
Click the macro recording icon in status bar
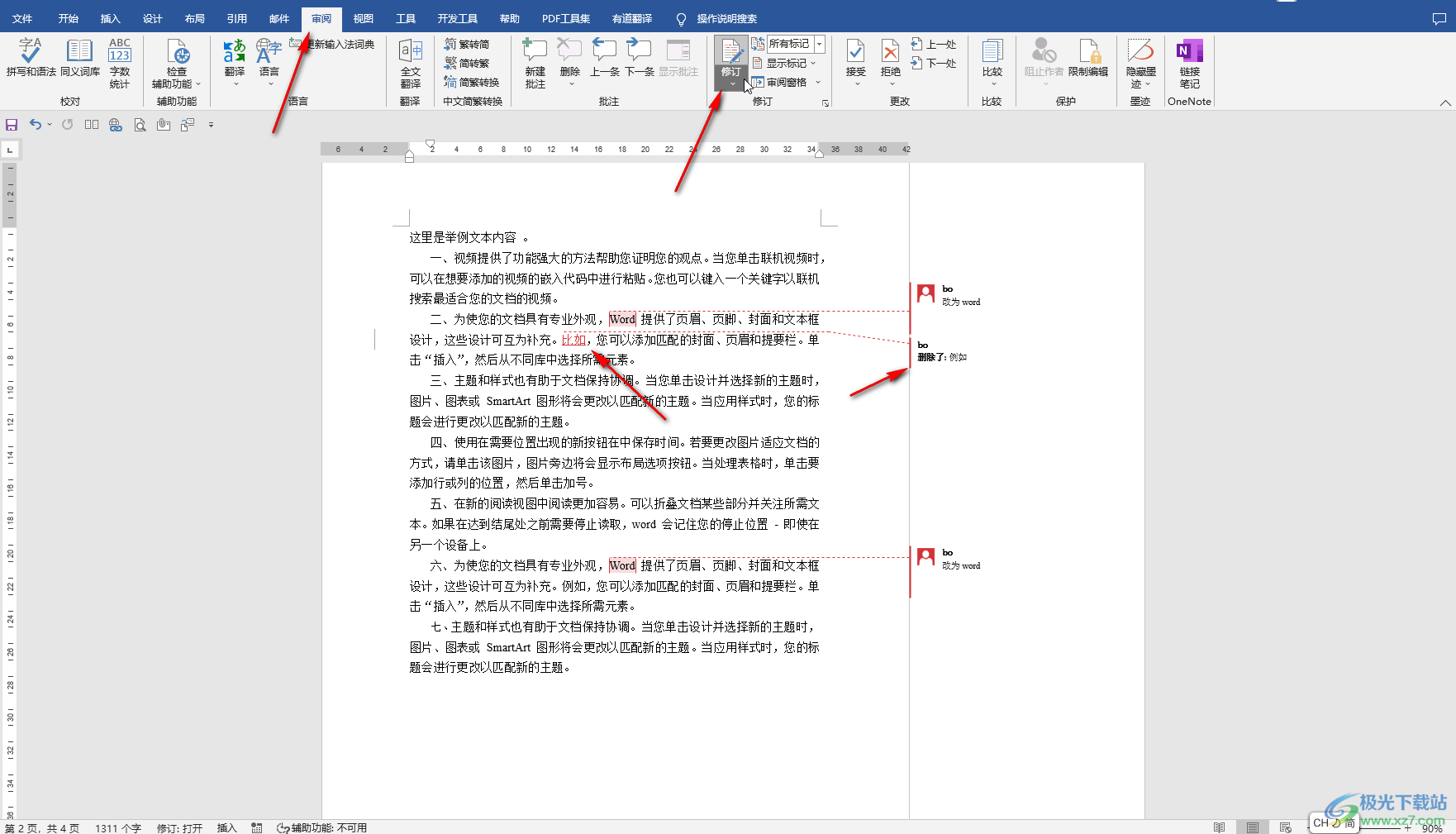(x=257, y=827)
